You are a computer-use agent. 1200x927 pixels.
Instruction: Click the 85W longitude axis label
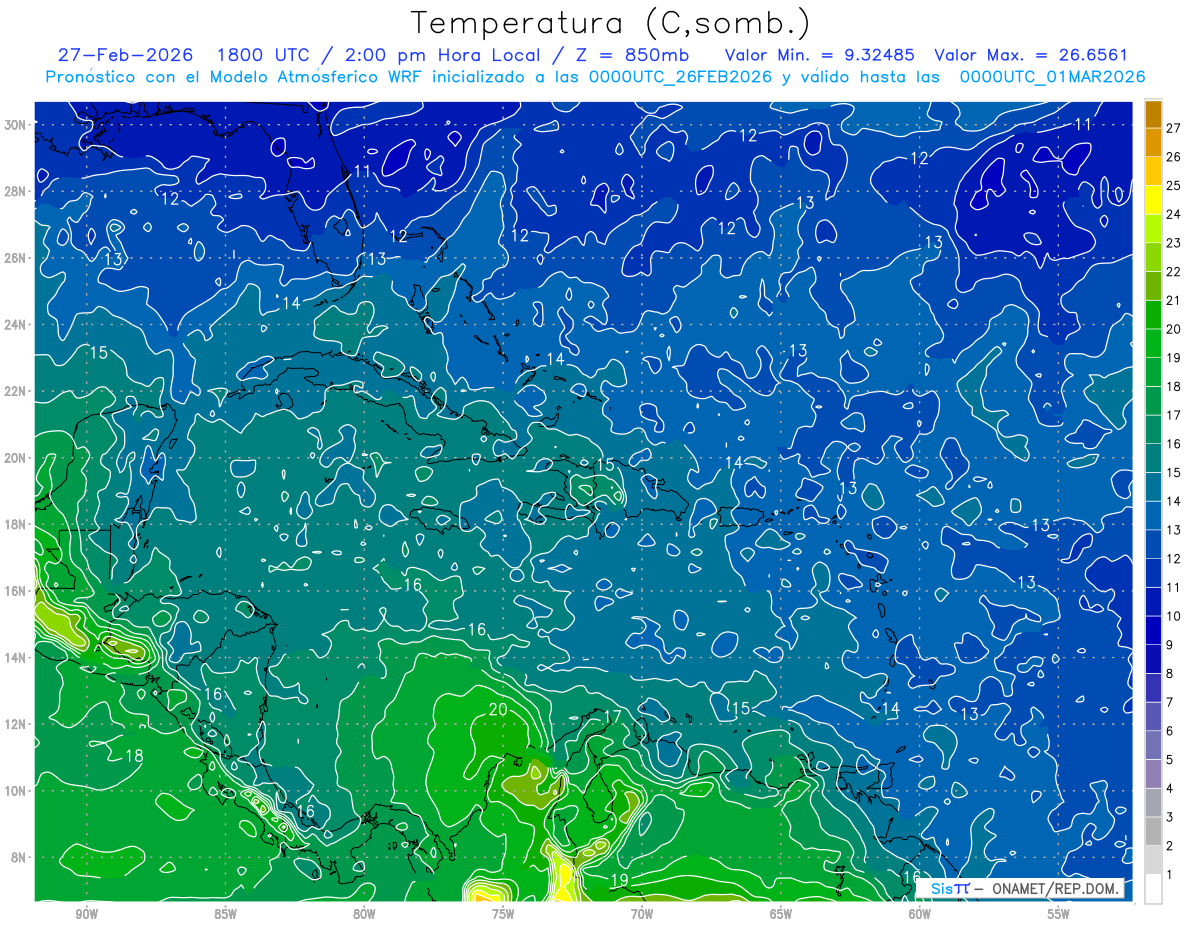[225, 915]
